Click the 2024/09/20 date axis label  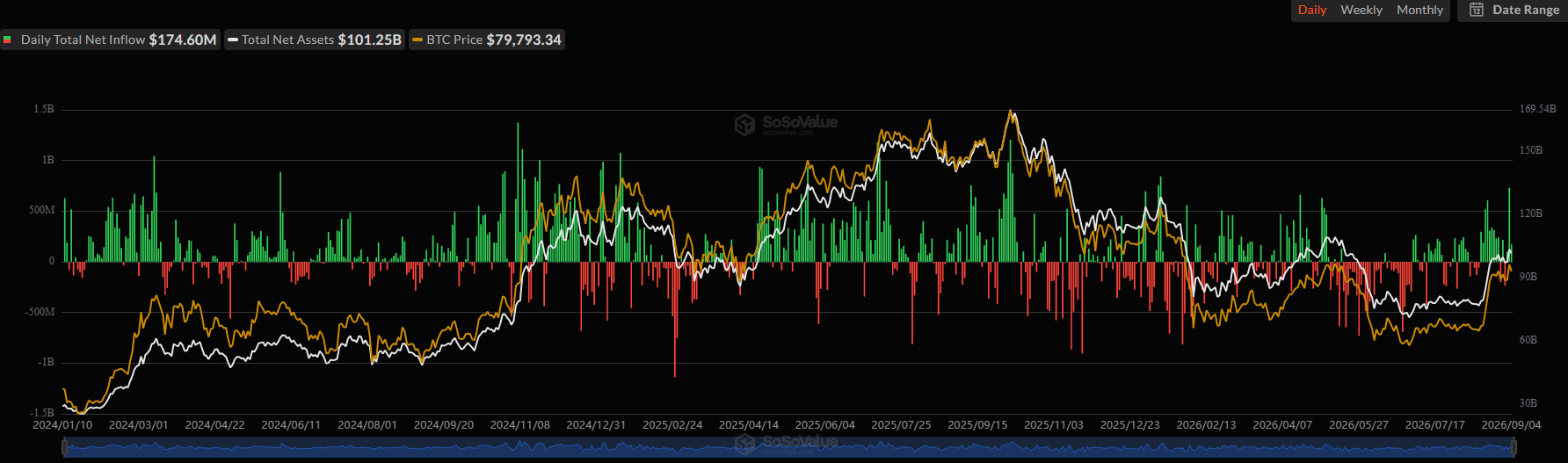click(x=444, y=424)
